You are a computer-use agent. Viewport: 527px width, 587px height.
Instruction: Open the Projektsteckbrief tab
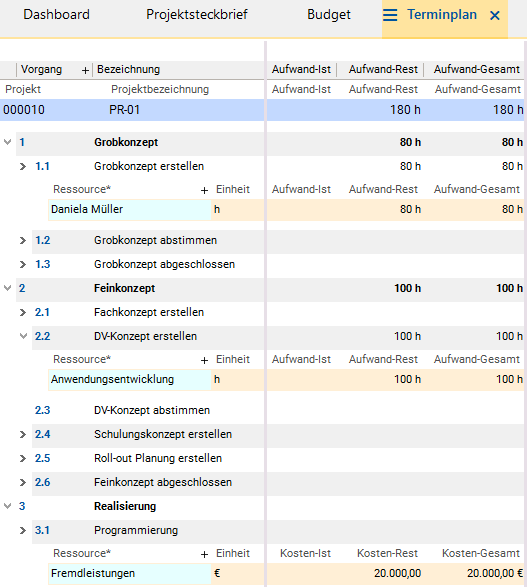coord(197,15)
